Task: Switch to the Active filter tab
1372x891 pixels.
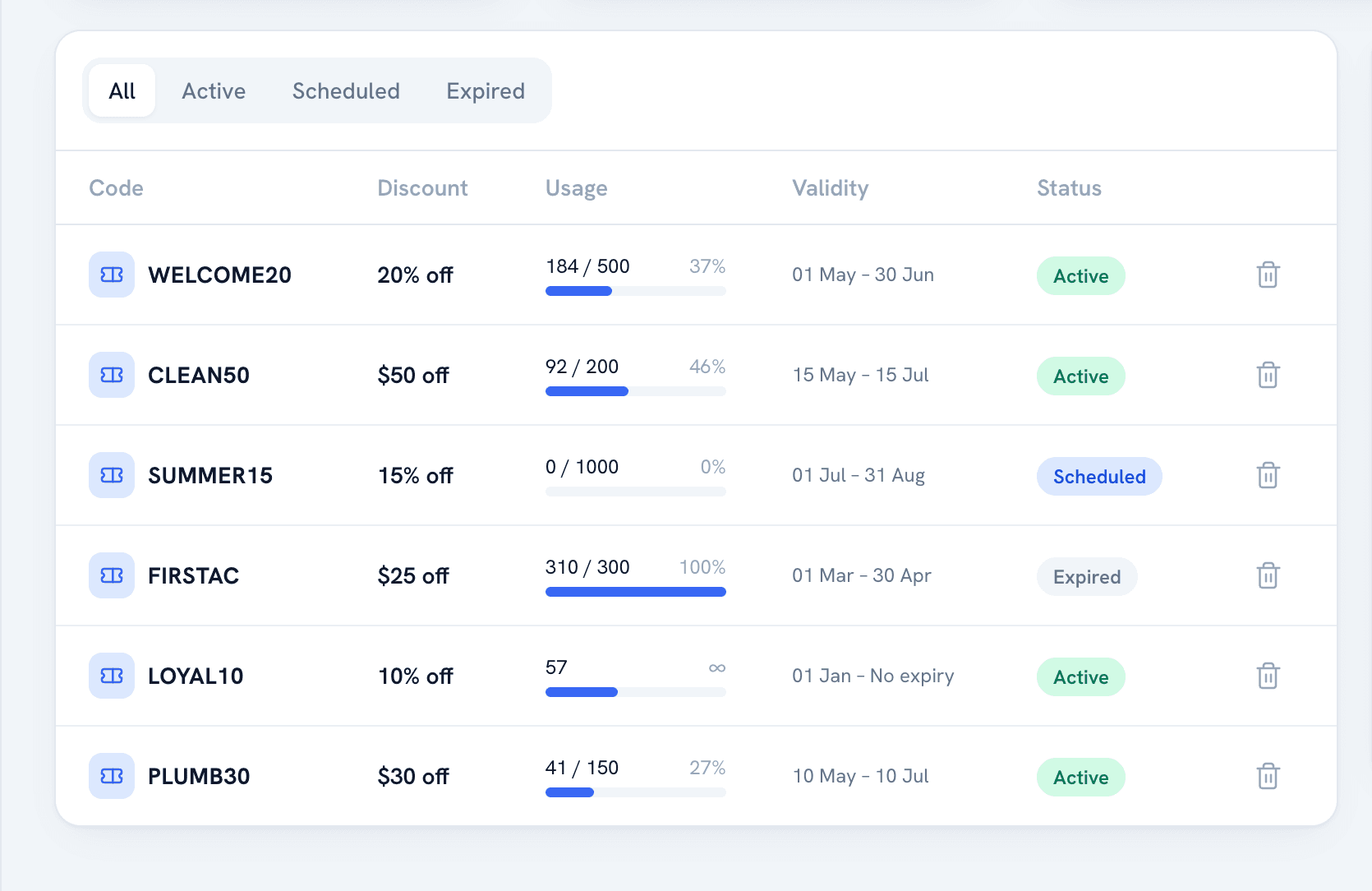Action: pyautogui.click(x=214, y=90)
